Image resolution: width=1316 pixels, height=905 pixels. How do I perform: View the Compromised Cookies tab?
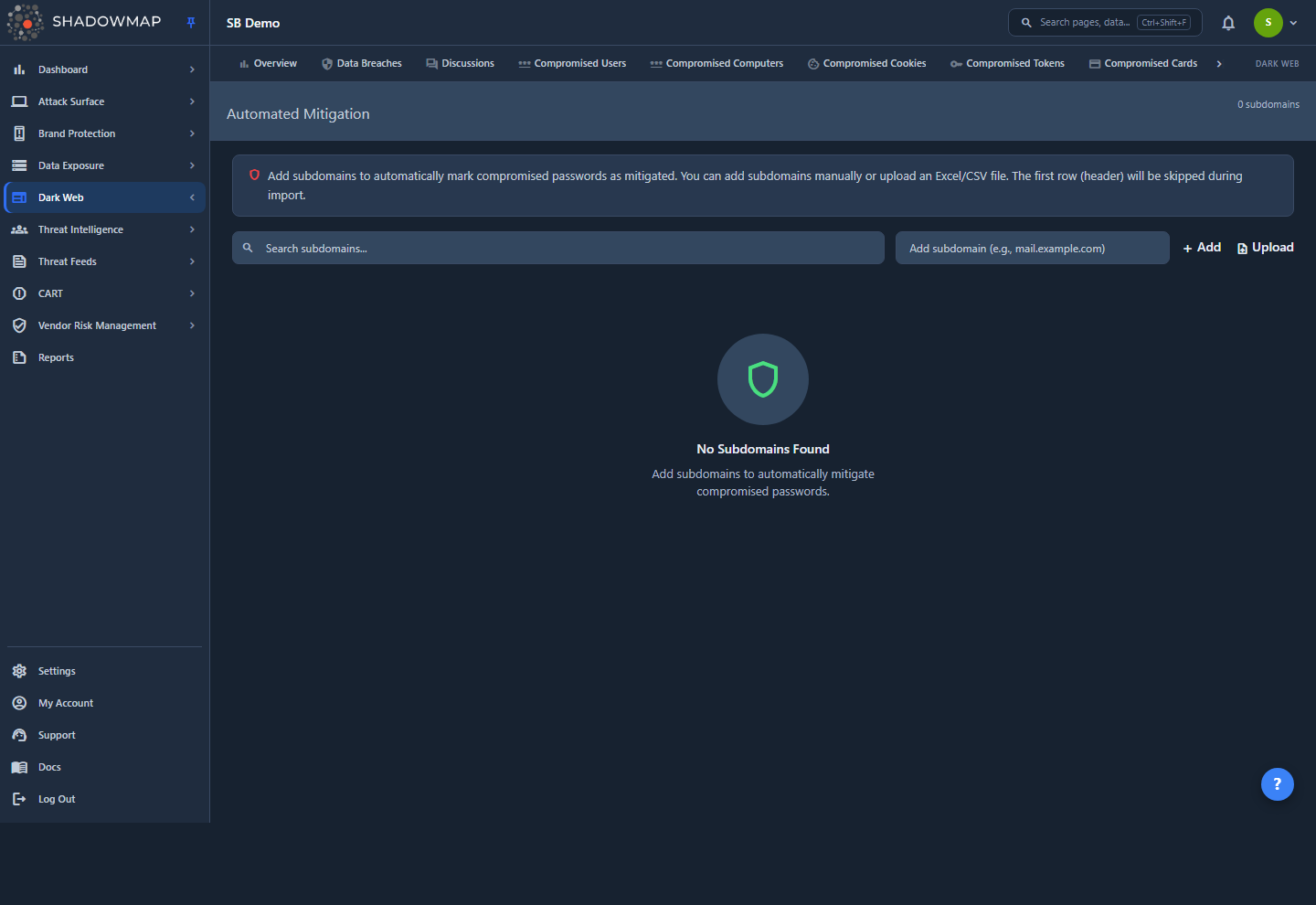[x=866, y=64]
